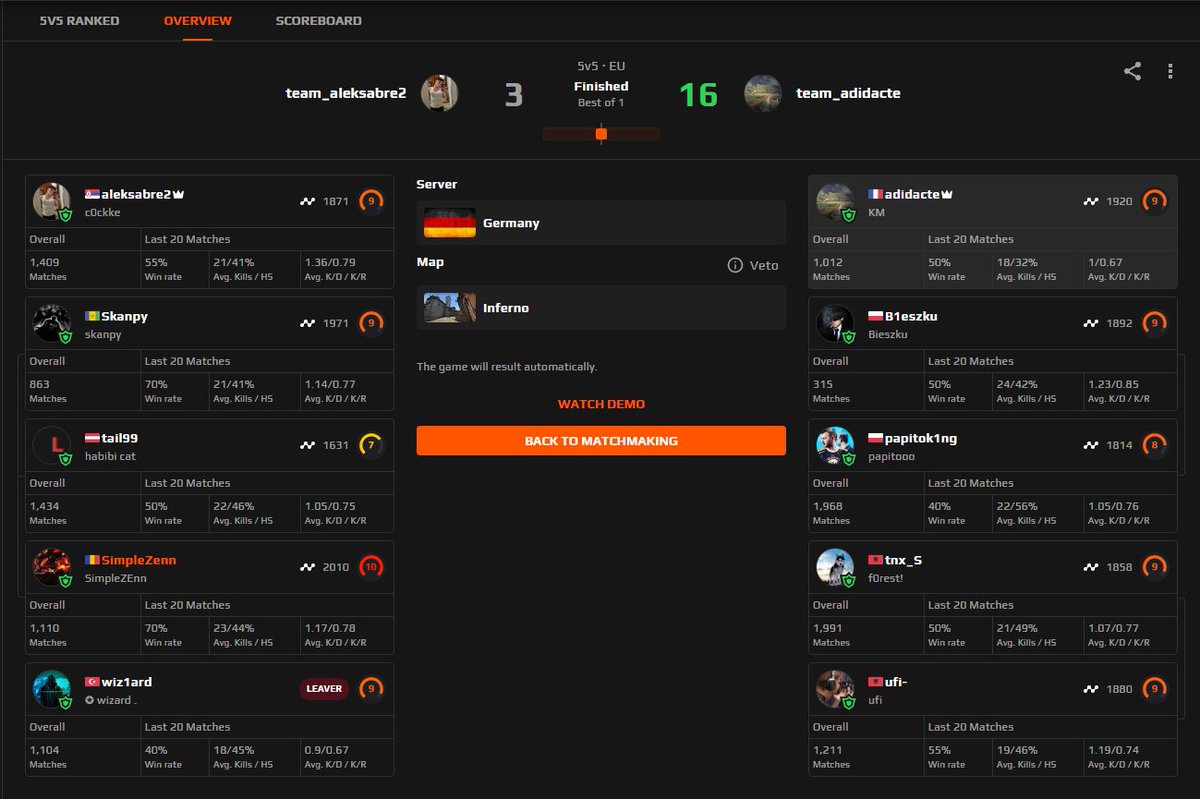The height and width of the screenshot is (799, 1200).
Task: Click papitok1ng player avatar
Action: pos(835,445)
